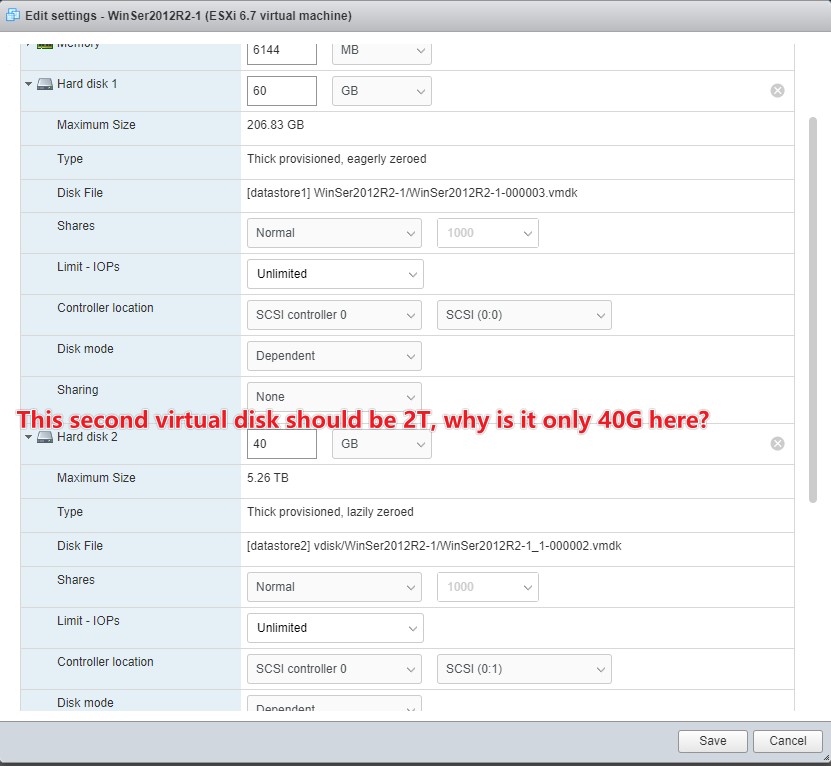Click the Hard disk 2 drive icon

point(44,438)
